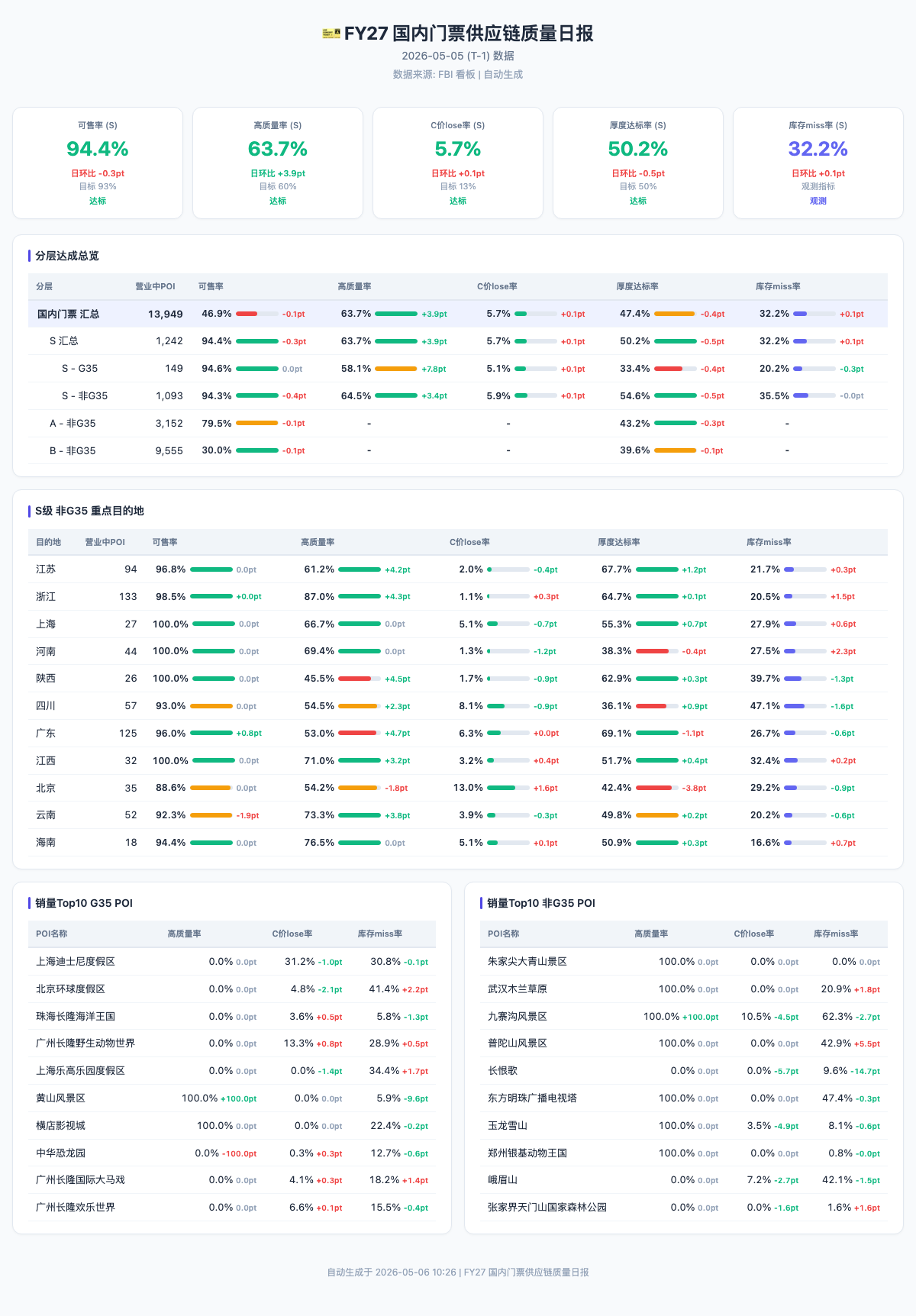Click the 目的地 column header

[48, 542]
